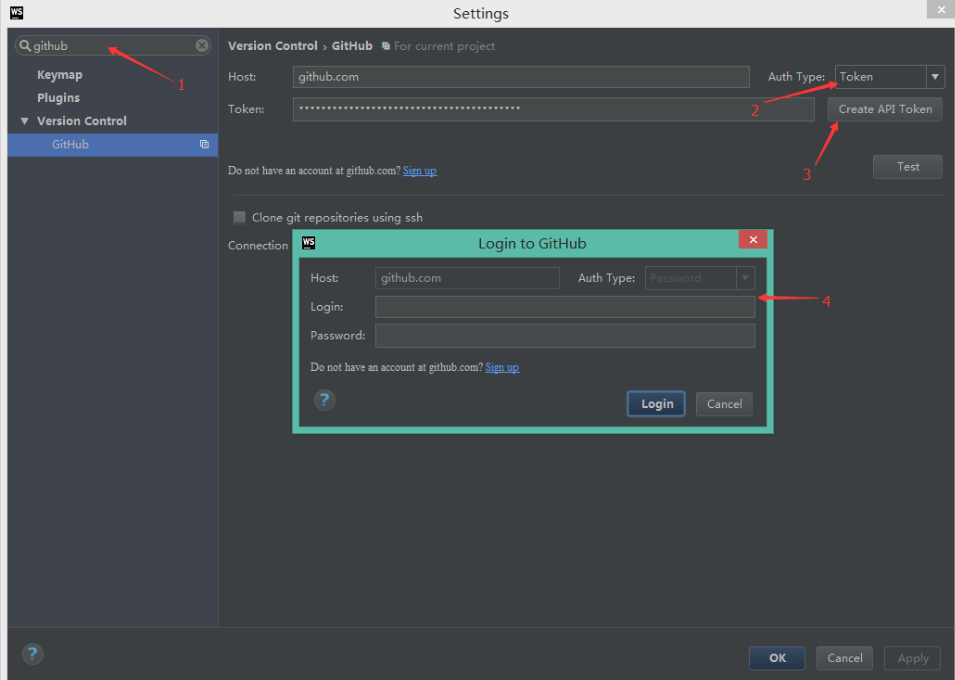Click the Host field in Settings panel

click(x=521, y=77)
